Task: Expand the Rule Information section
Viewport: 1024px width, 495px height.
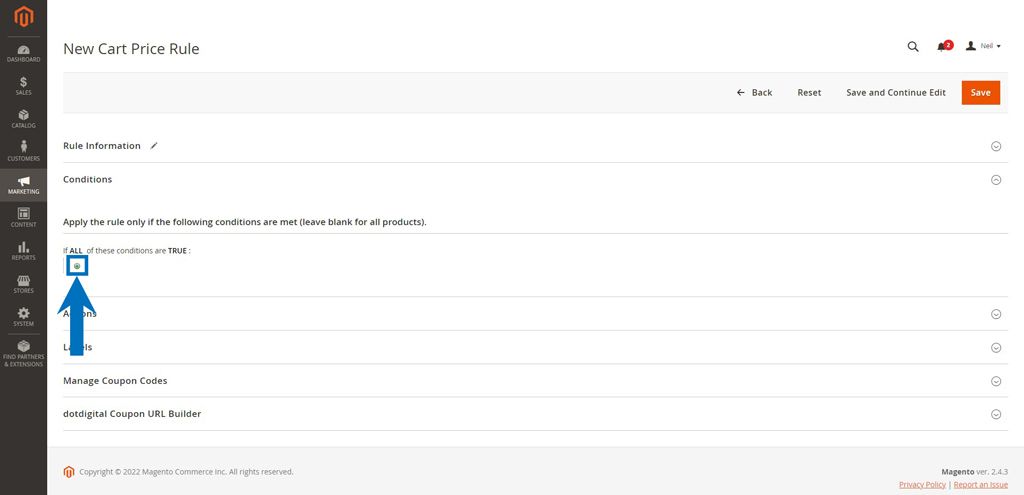Action: (996, 146)
